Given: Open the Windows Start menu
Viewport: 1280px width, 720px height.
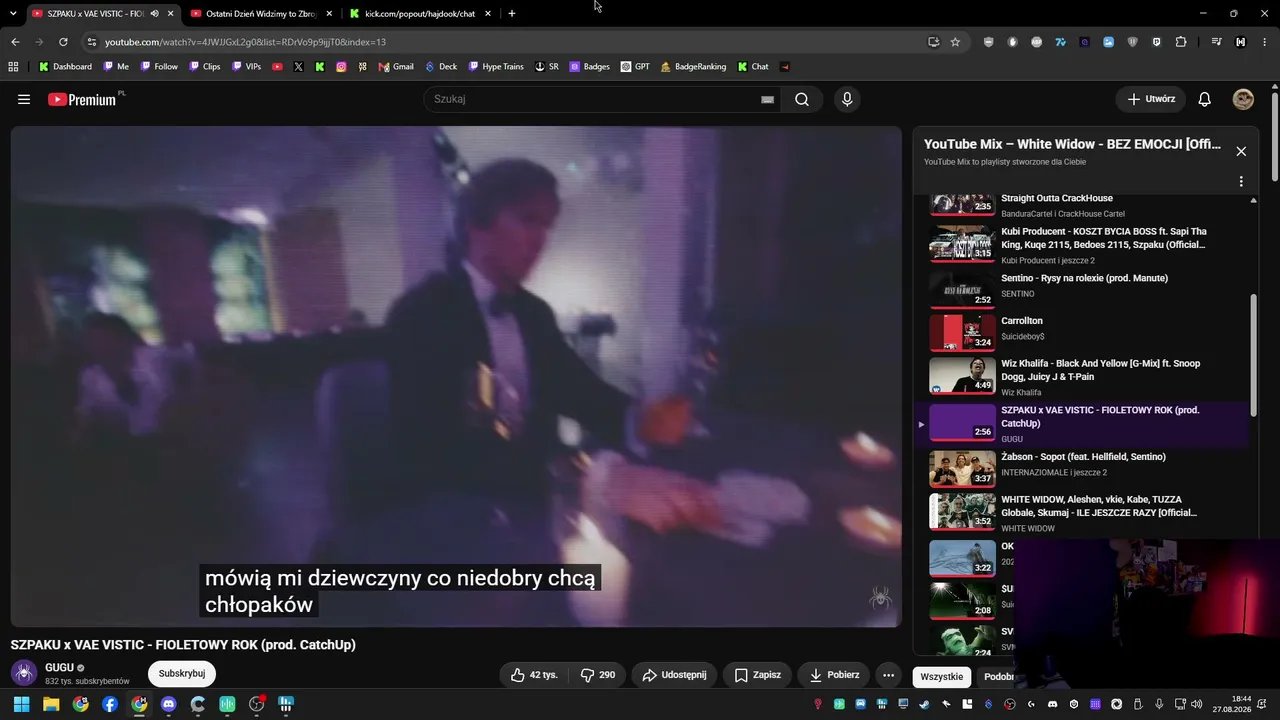Looking at the screenshot, I should 21,704.
